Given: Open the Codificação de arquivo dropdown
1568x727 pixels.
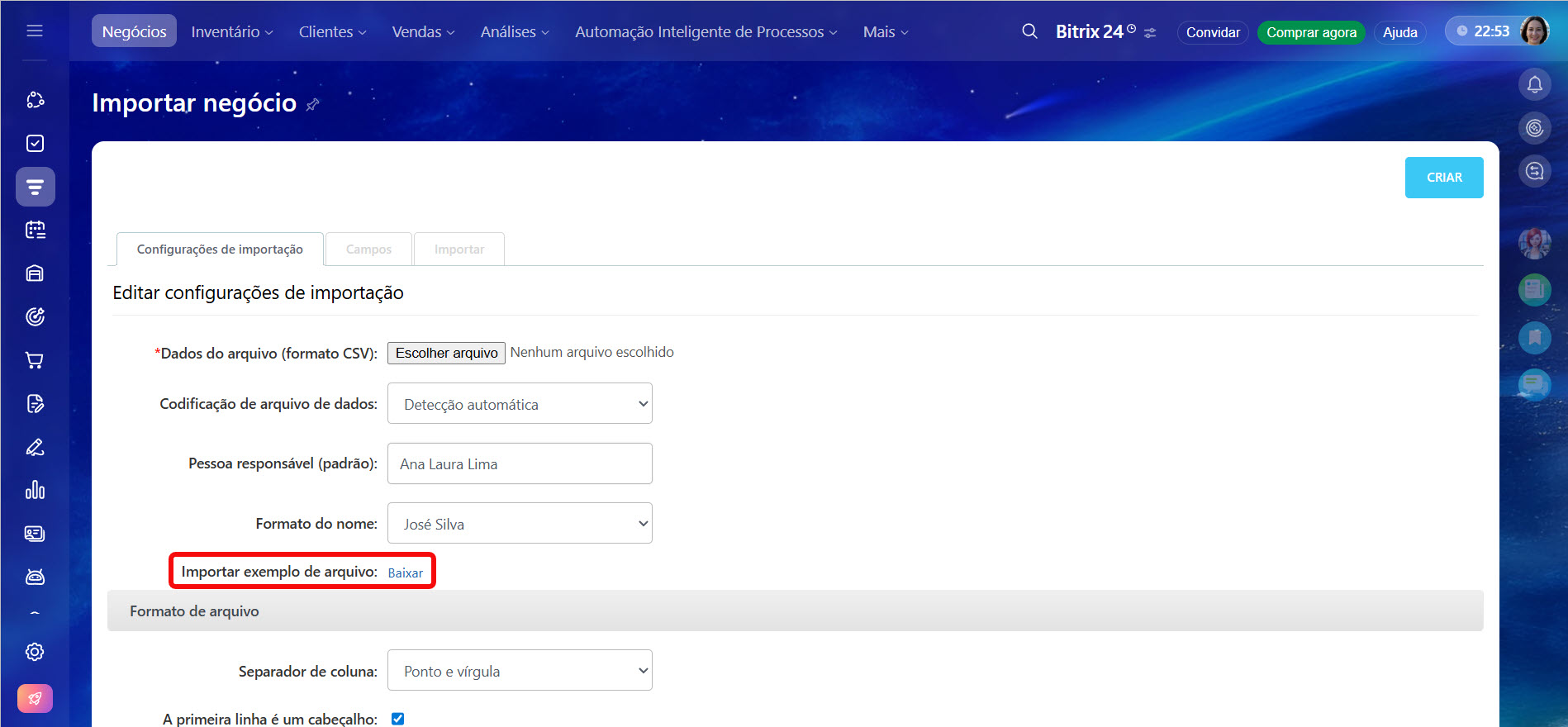Looking at the screenshot, I should (x=520, y=404).
